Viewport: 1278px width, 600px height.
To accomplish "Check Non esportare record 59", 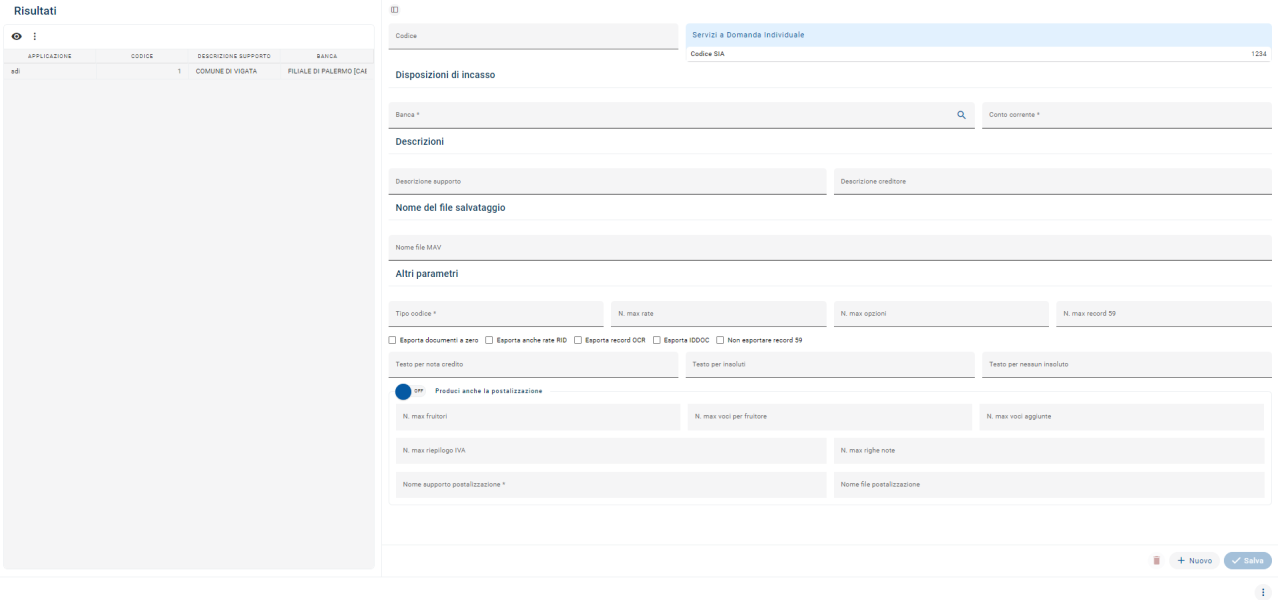I will tap(721, 340).
